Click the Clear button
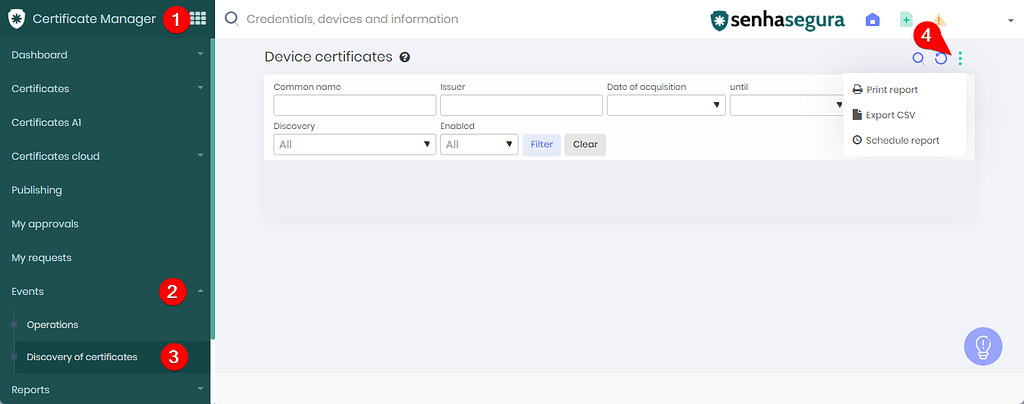The width and height of the screenshot is (1024, 404). [585, 145]
